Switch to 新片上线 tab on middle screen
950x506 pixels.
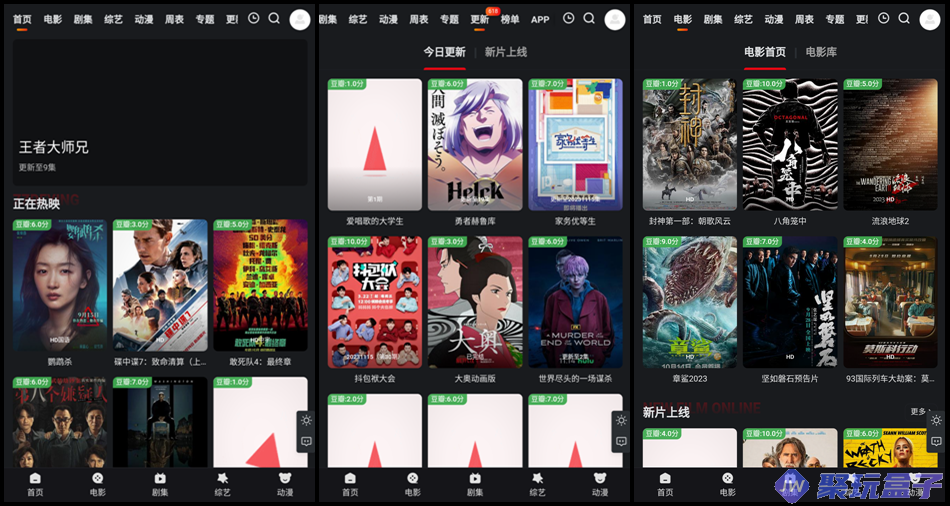[x=506, y=52]
